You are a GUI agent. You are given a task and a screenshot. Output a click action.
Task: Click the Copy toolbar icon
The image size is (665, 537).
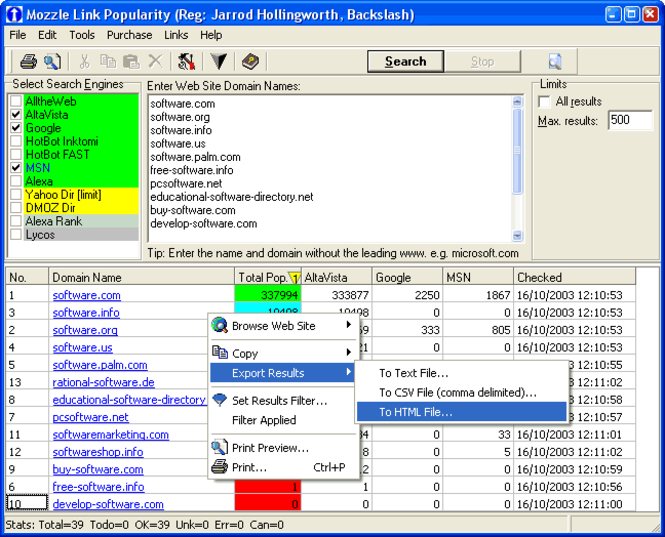pyautogui.click(x=108, y=62)
